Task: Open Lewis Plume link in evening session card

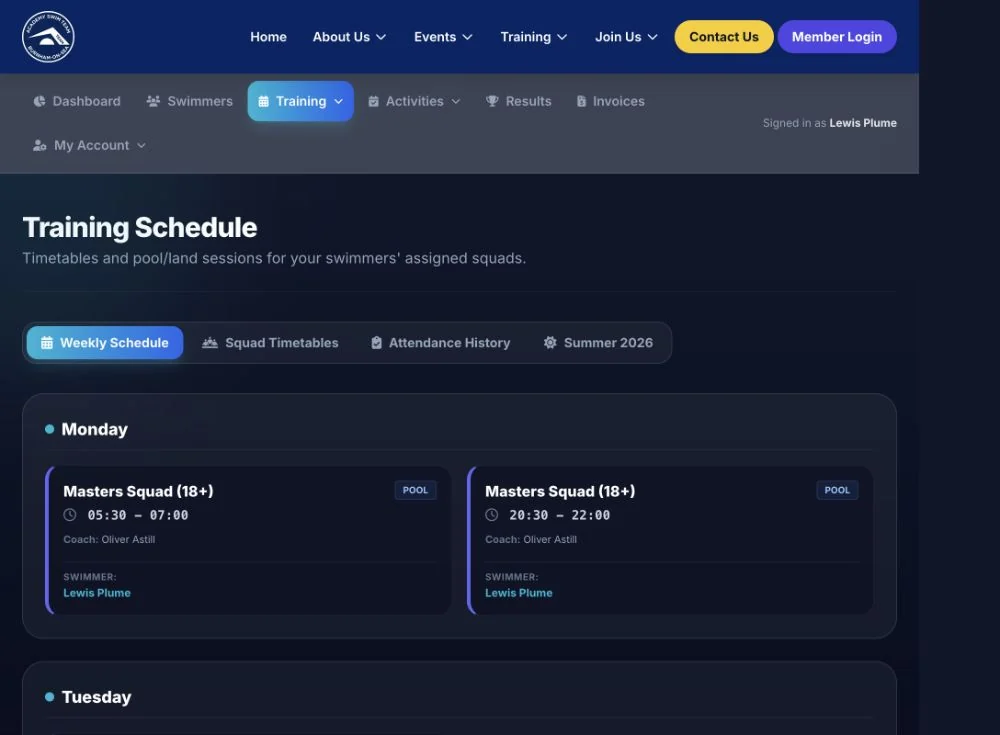Action: 518,593
